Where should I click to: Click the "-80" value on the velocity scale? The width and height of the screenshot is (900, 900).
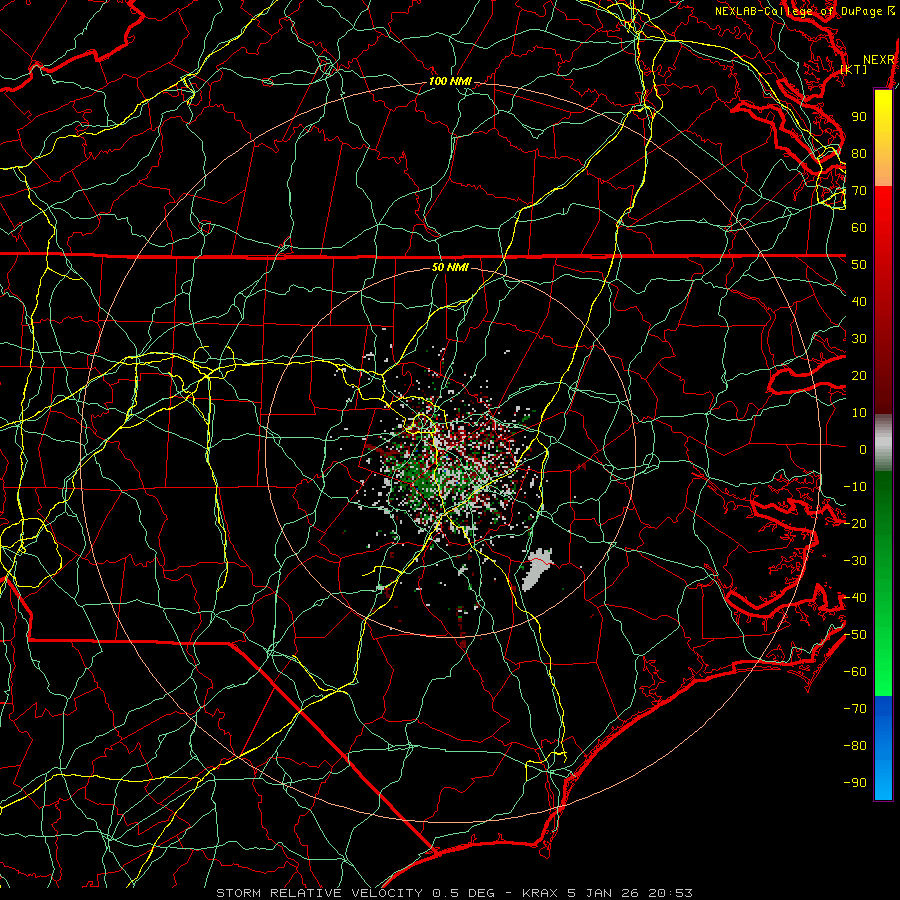point(855,746)
